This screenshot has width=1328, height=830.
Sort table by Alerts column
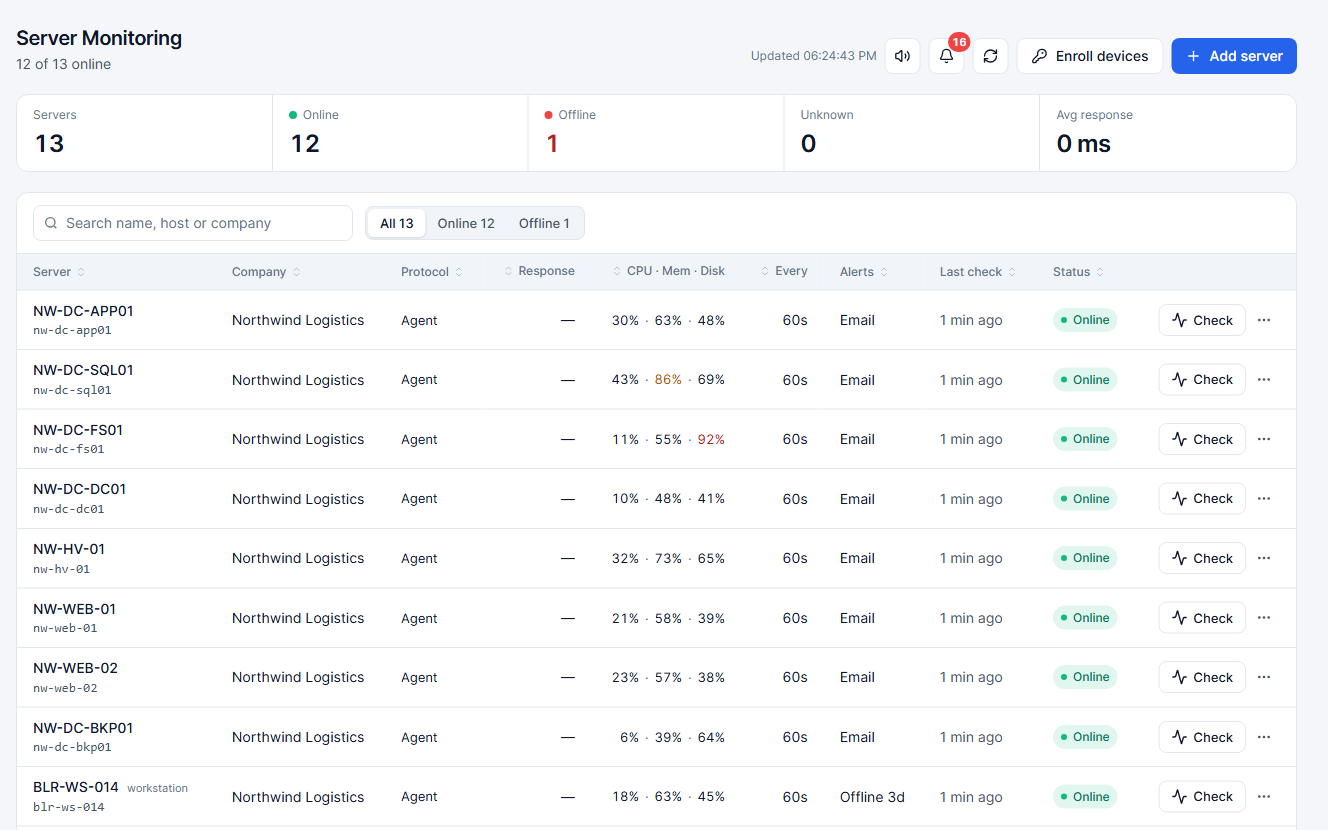(x=864, y=272)
